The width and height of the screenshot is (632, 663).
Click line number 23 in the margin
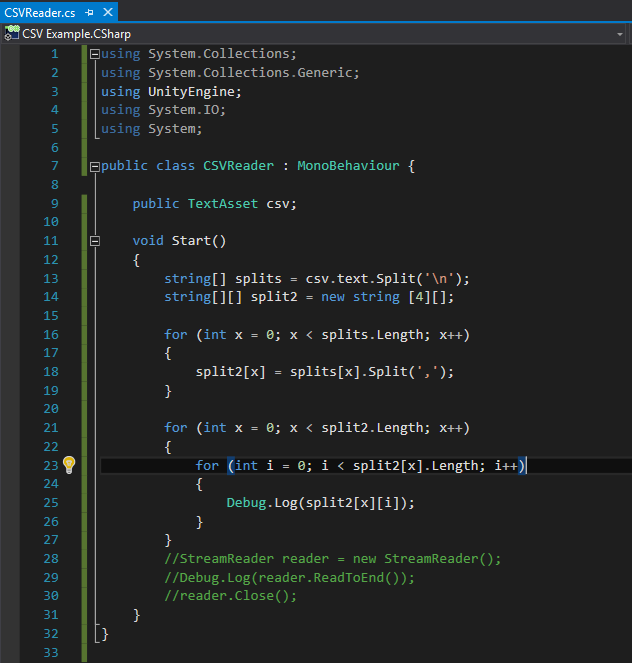[51, 465]
